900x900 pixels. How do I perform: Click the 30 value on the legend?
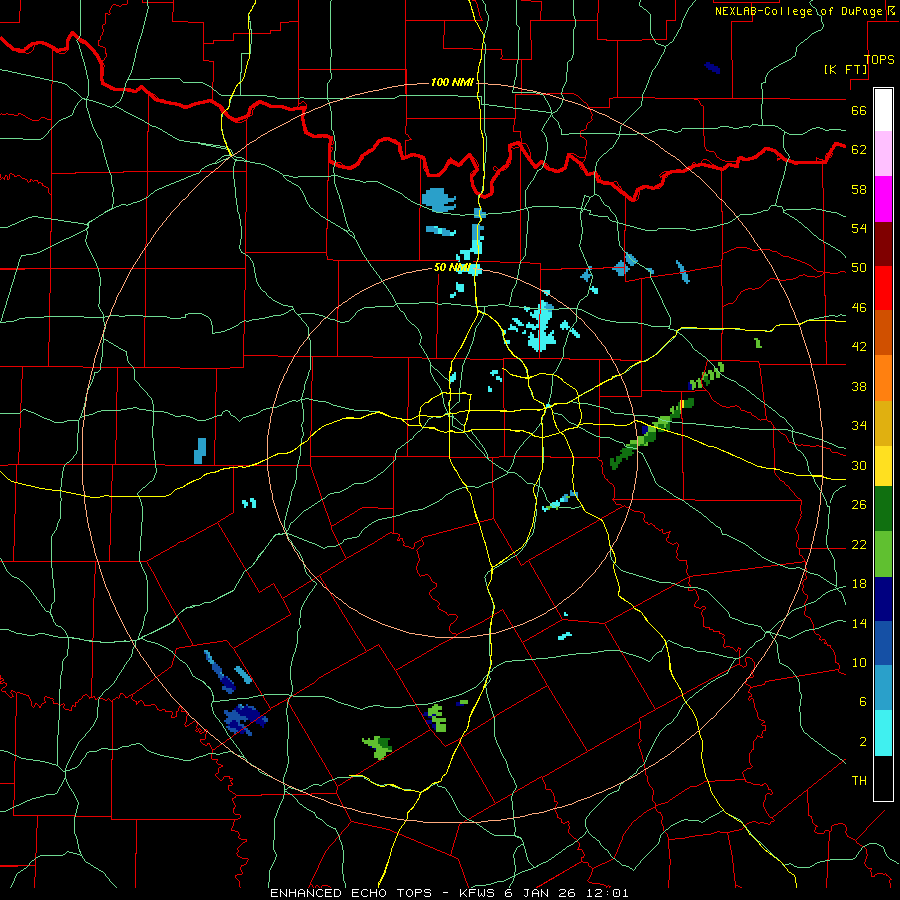click(x=859, y=465)
